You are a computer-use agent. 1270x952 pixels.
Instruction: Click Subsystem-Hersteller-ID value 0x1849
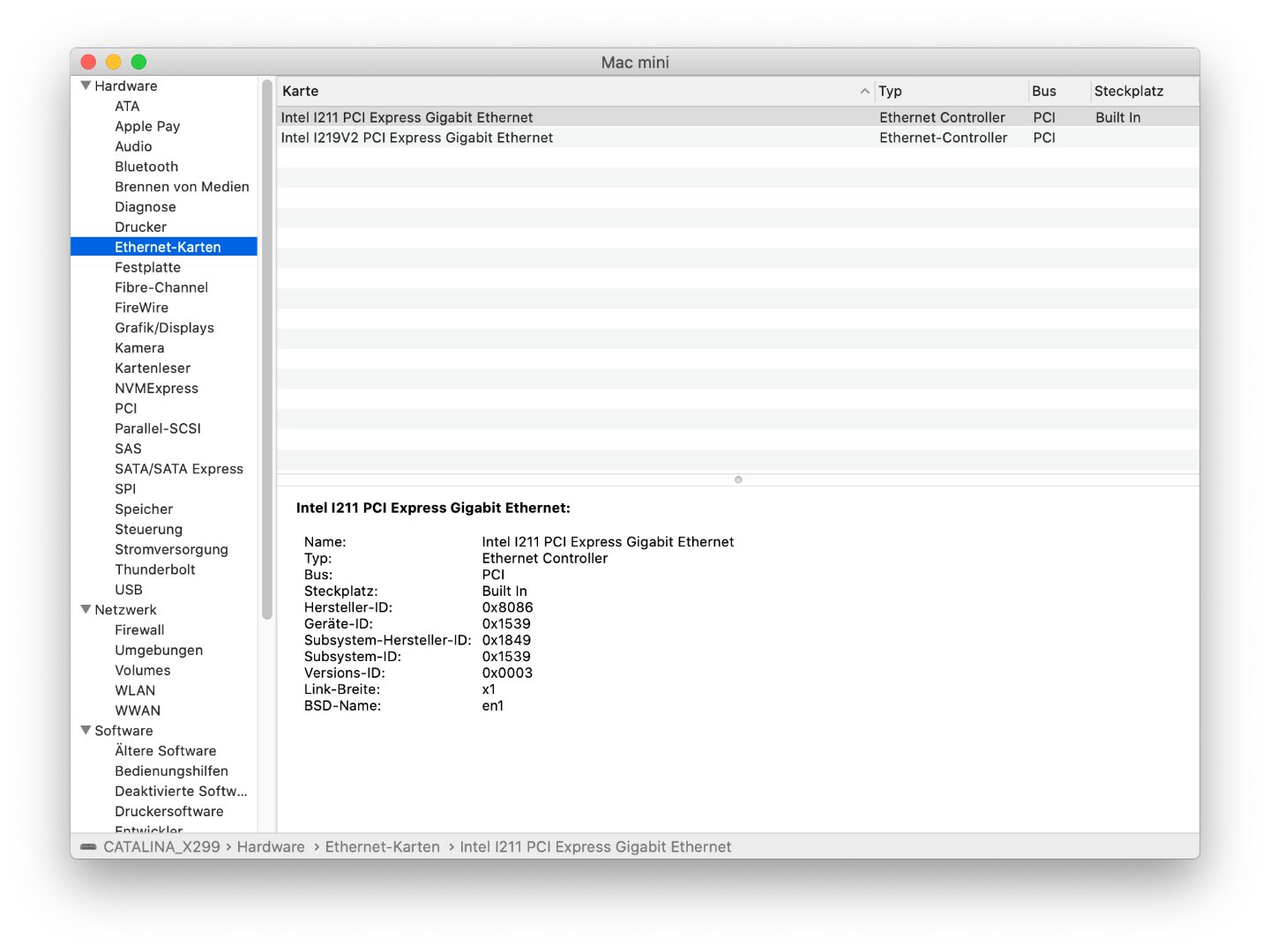point(507,640)
